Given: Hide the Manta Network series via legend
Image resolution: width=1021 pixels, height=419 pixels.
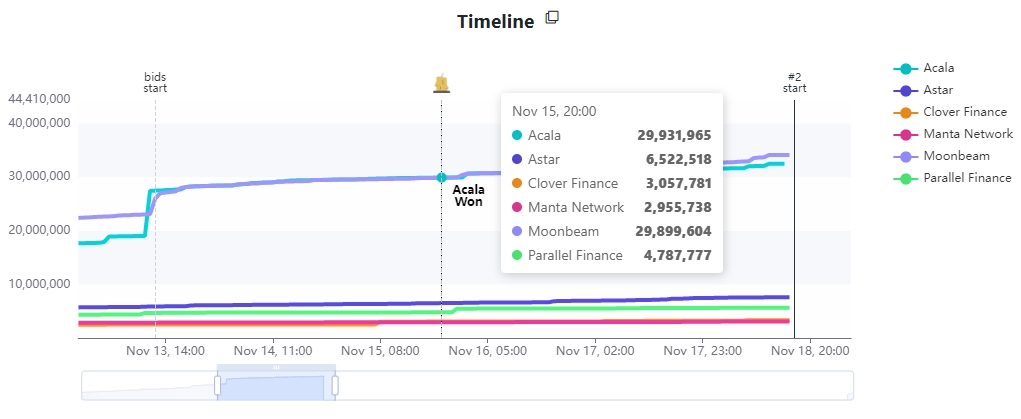Looking at the screenshot, I should pos(967,134).
